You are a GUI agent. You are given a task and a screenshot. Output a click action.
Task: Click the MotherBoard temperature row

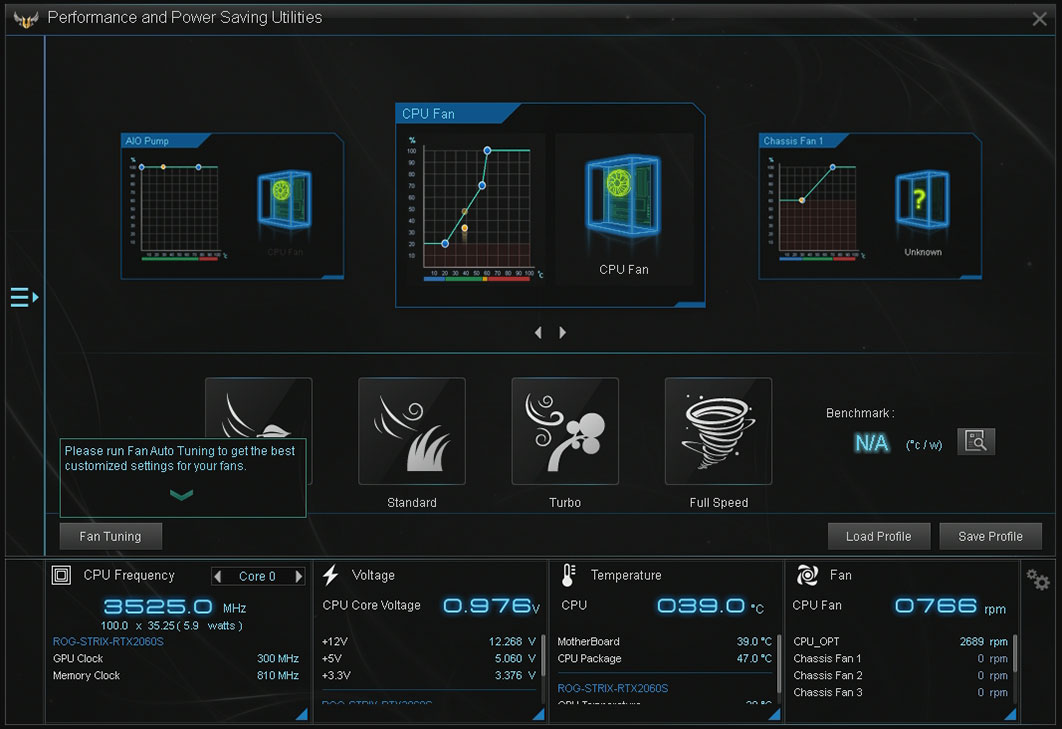tap(664, 641)
